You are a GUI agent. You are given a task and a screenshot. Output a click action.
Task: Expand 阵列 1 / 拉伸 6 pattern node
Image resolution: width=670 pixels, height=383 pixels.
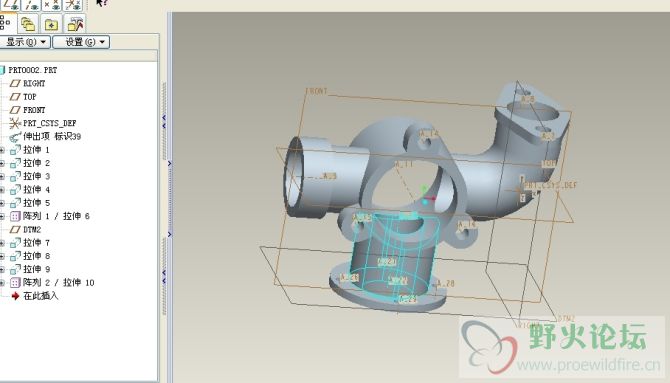coord(2,216)
